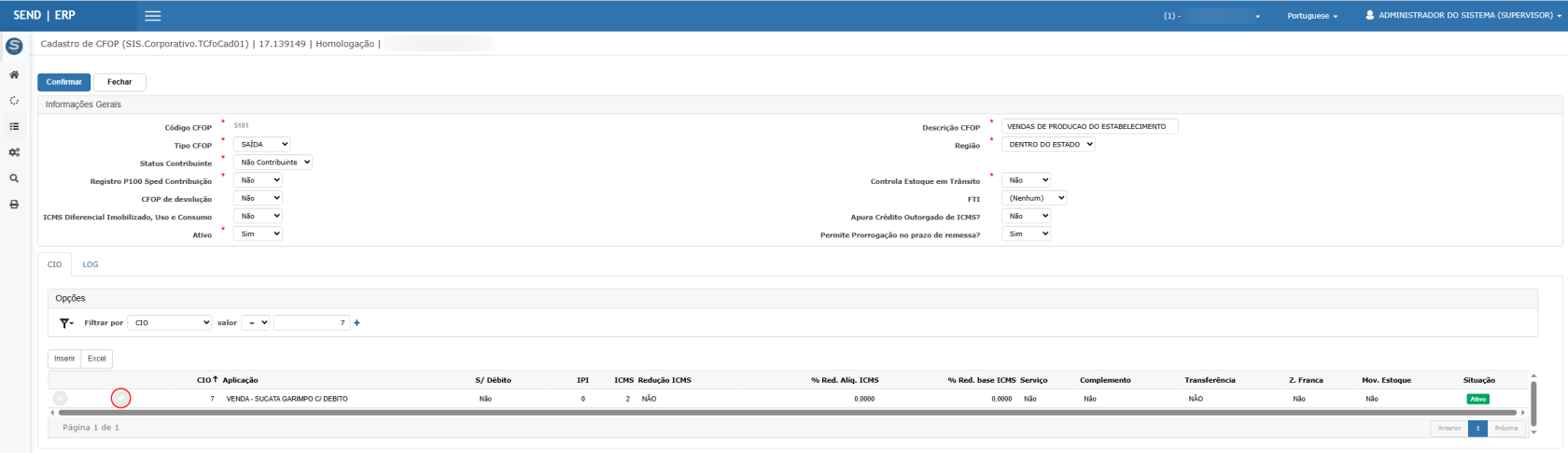The image size is (1568, 453).
Task: Click the Z. Franca column header
Action: [1306, 380]
